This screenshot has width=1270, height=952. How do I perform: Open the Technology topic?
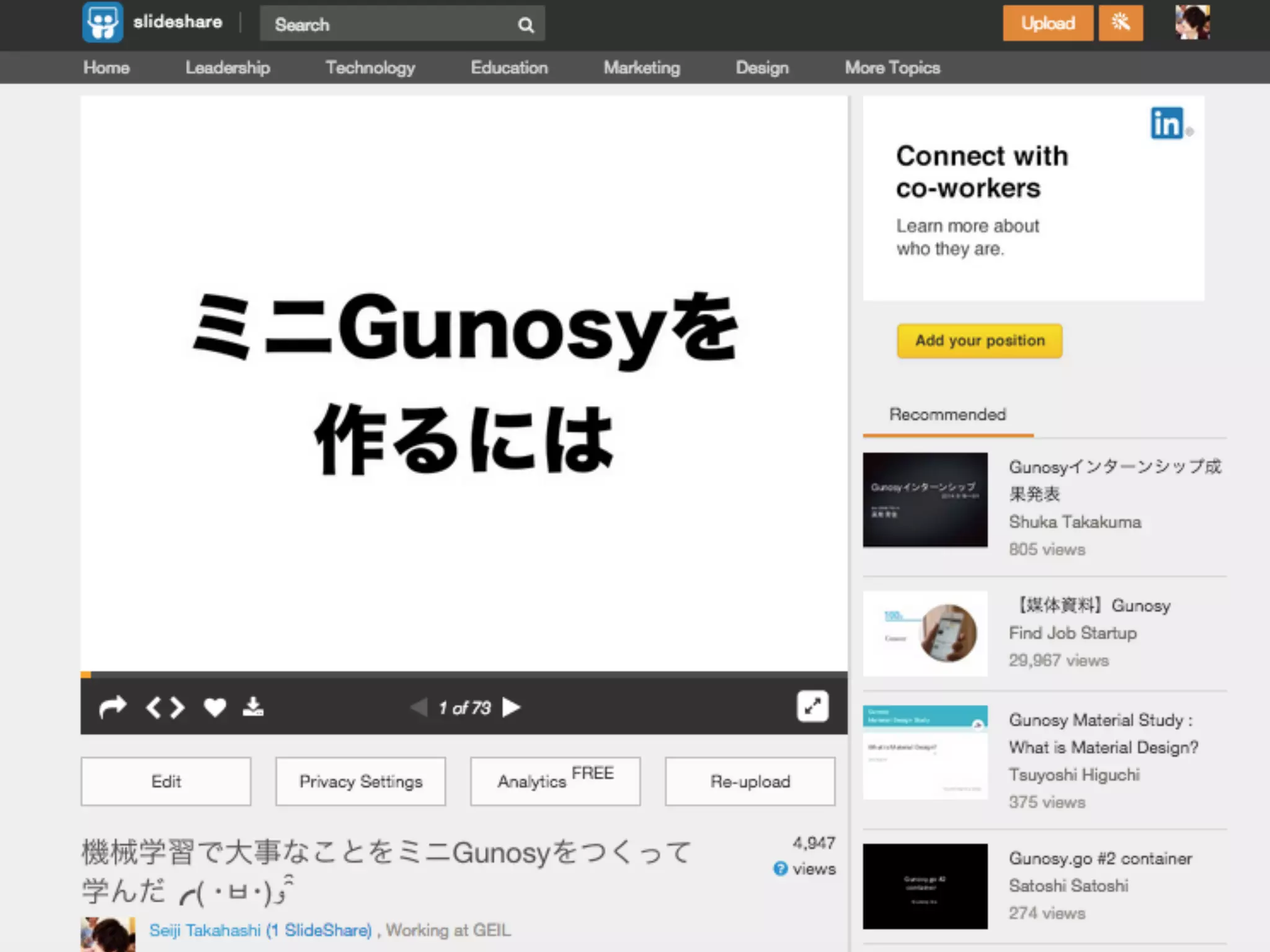[370, 68]
